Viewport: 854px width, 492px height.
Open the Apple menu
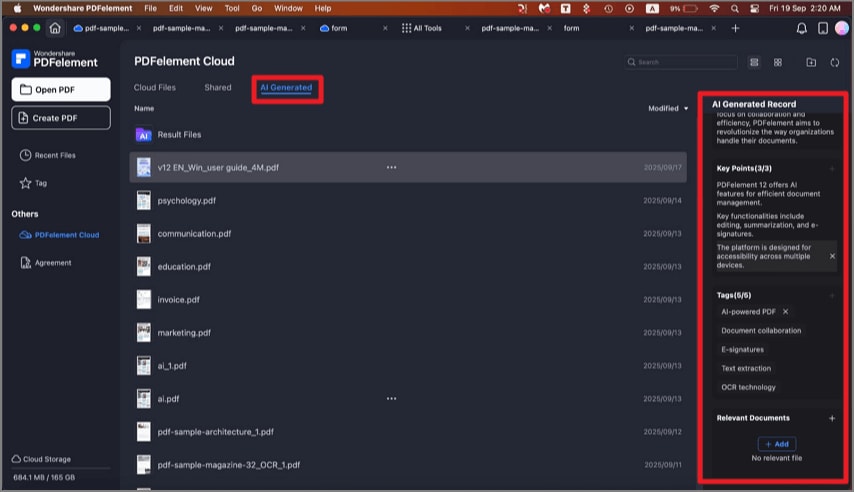pyautogui.click(x=17, y=8)
